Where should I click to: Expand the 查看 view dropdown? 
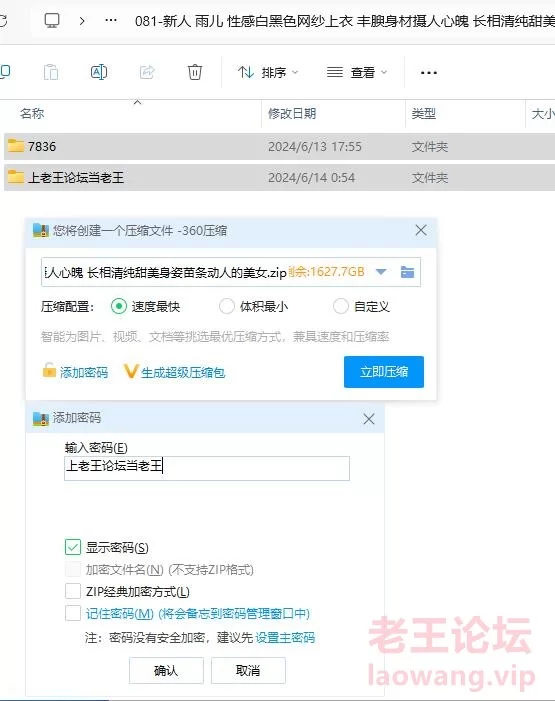tap(357, 72)
